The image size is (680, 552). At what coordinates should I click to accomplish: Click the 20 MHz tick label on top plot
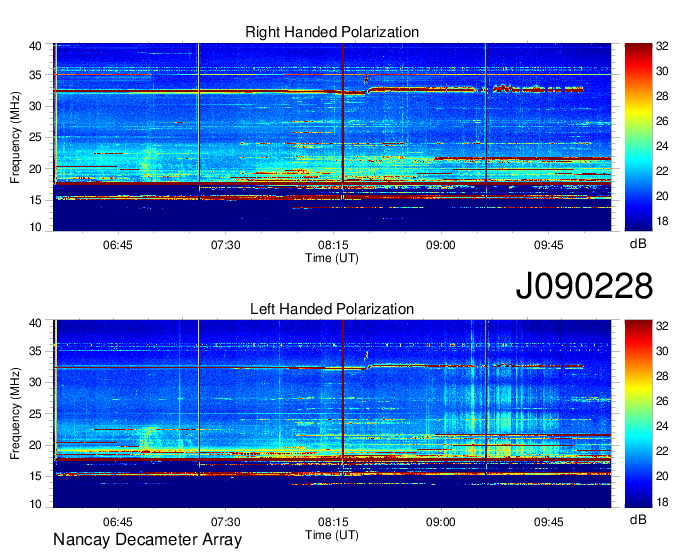pyautogui.click(x=36, y=169)
